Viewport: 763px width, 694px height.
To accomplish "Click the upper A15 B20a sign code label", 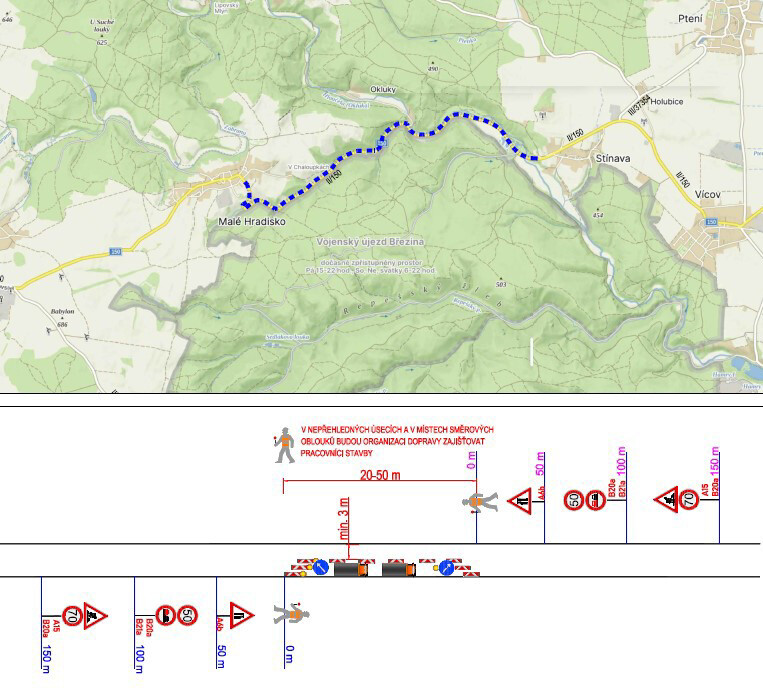I will [x=710, y=488].
